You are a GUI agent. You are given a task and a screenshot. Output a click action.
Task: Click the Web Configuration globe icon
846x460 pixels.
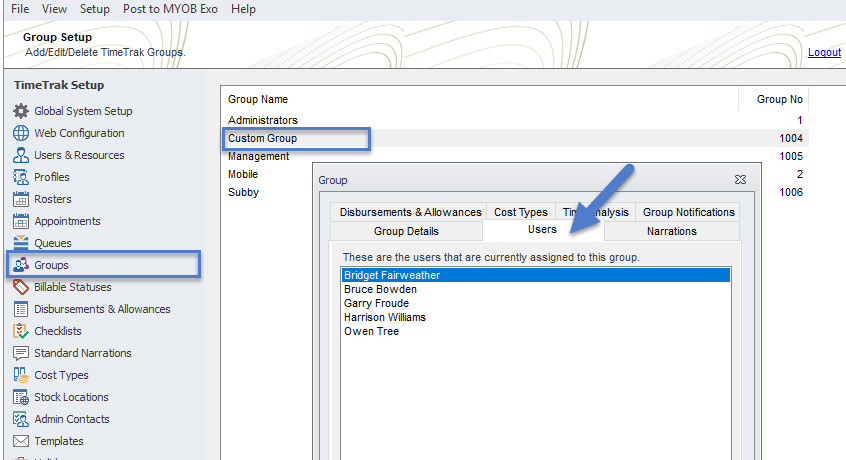pyautogui.click(x=20, y=133)
